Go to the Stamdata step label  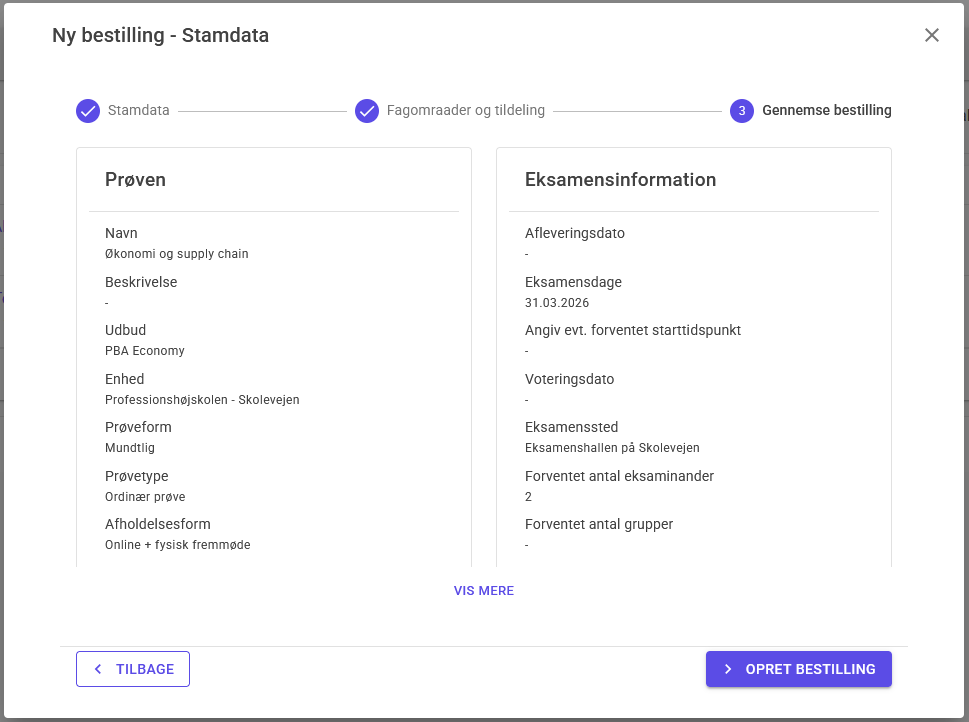[x=139, y=111]
